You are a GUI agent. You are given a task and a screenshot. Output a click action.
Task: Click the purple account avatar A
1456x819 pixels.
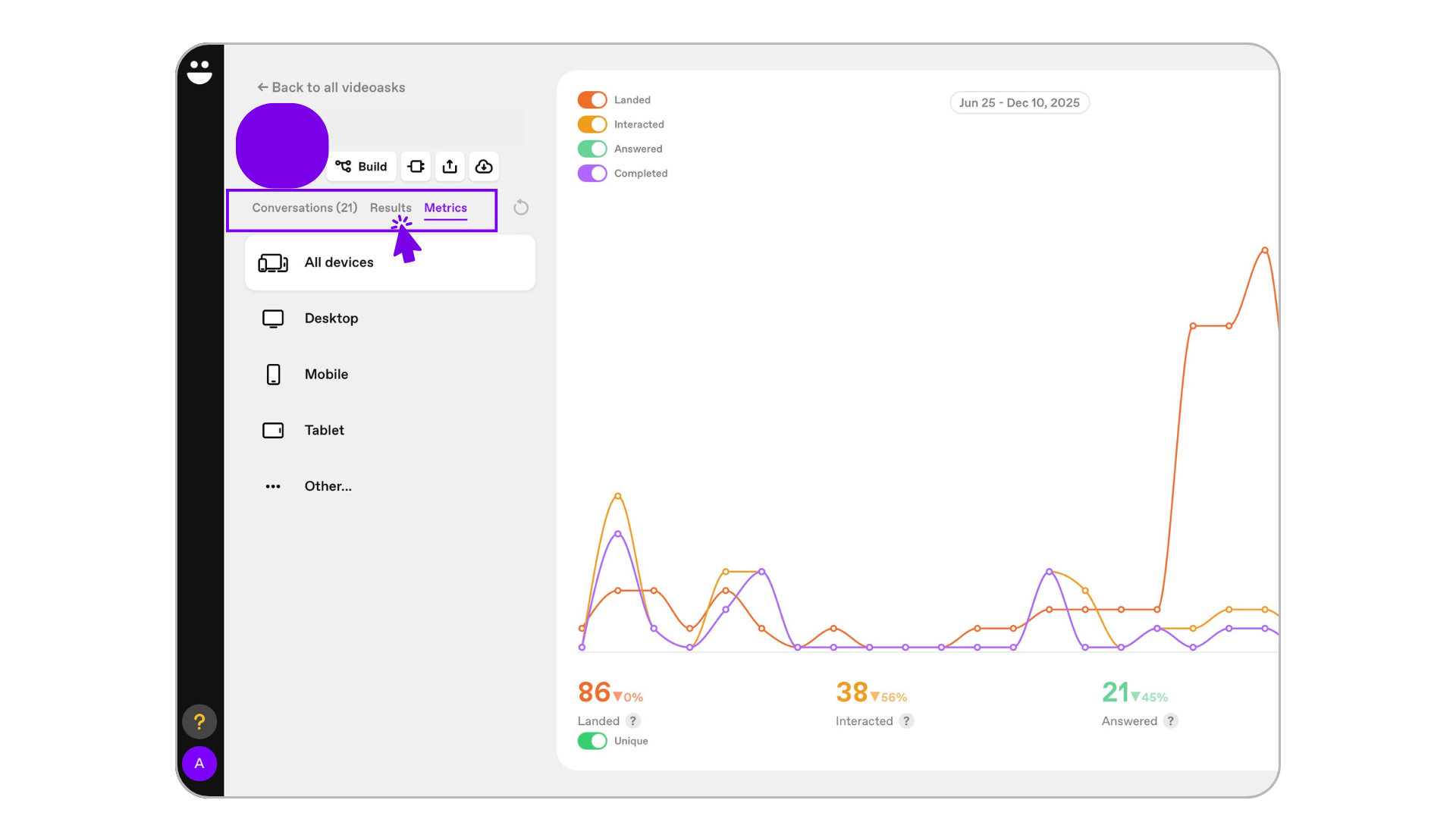(199, 763)
